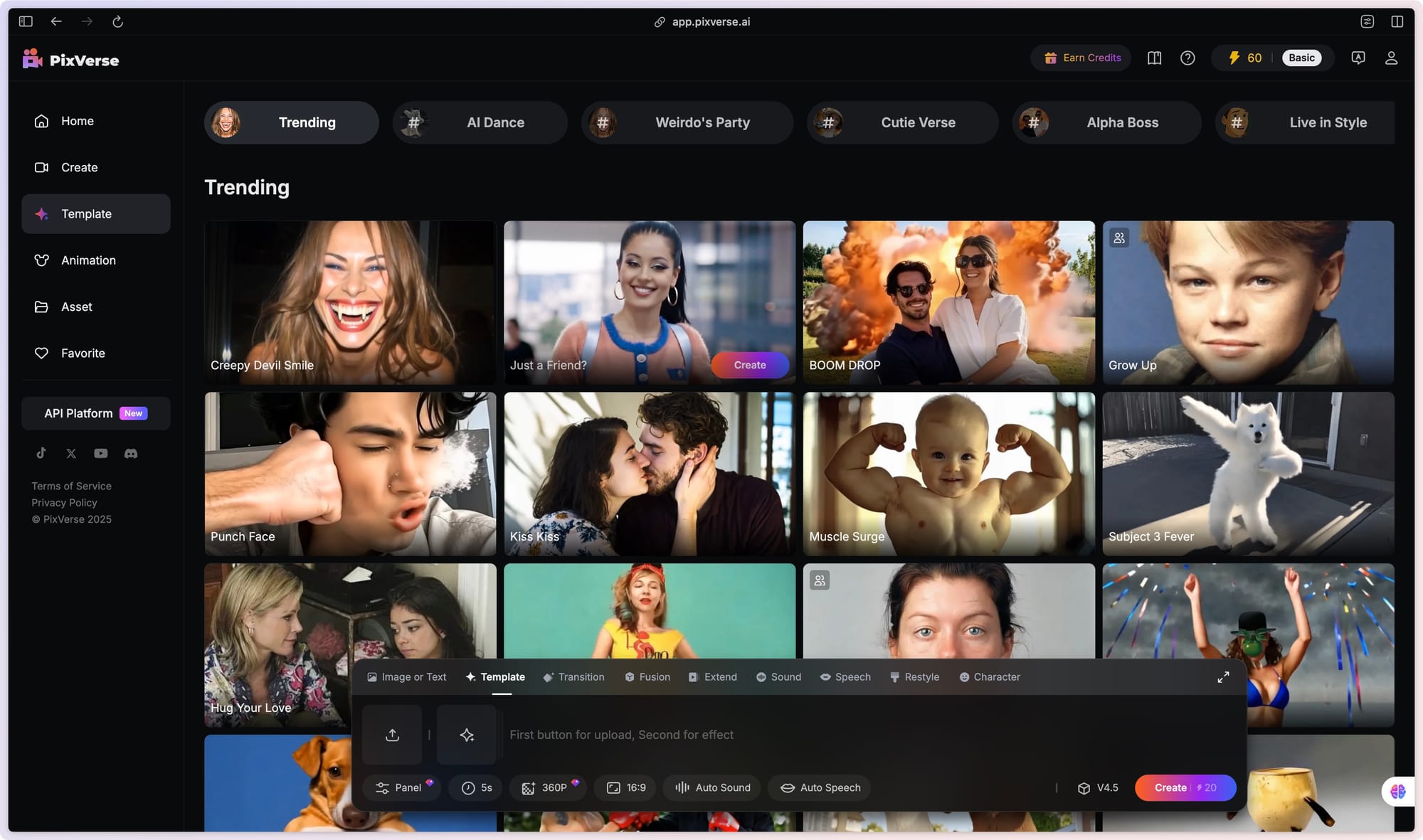Open the AI Dance category

(480, 122)
